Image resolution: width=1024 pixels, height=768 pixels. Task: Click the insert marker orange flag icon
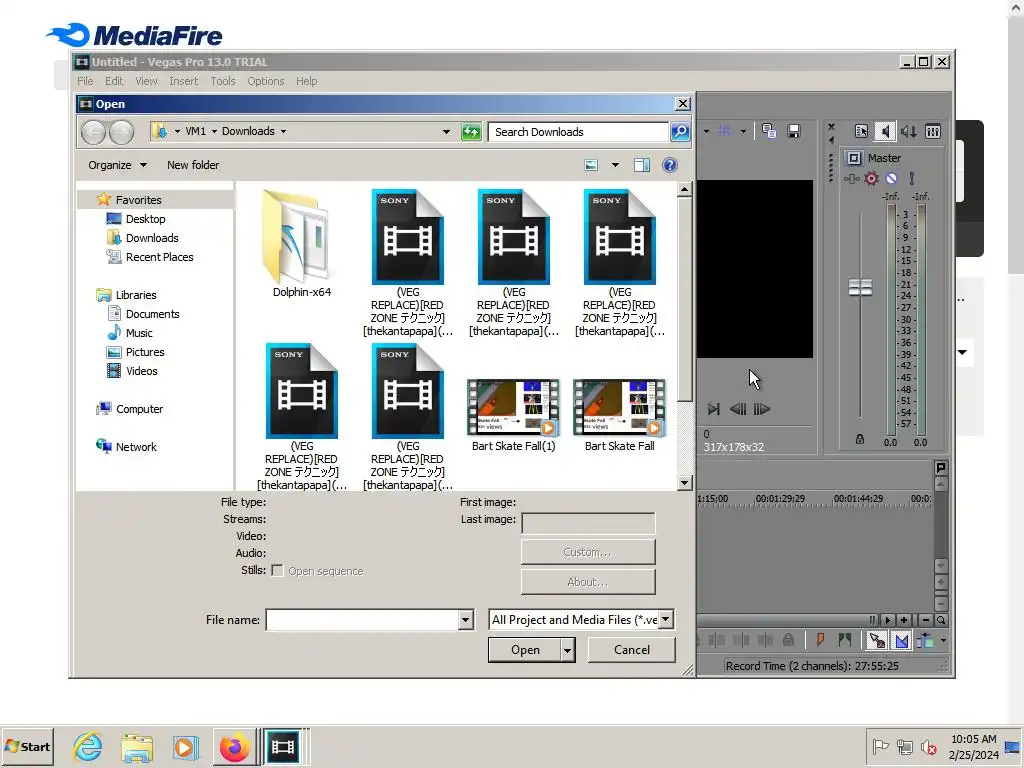click(820, 640)
